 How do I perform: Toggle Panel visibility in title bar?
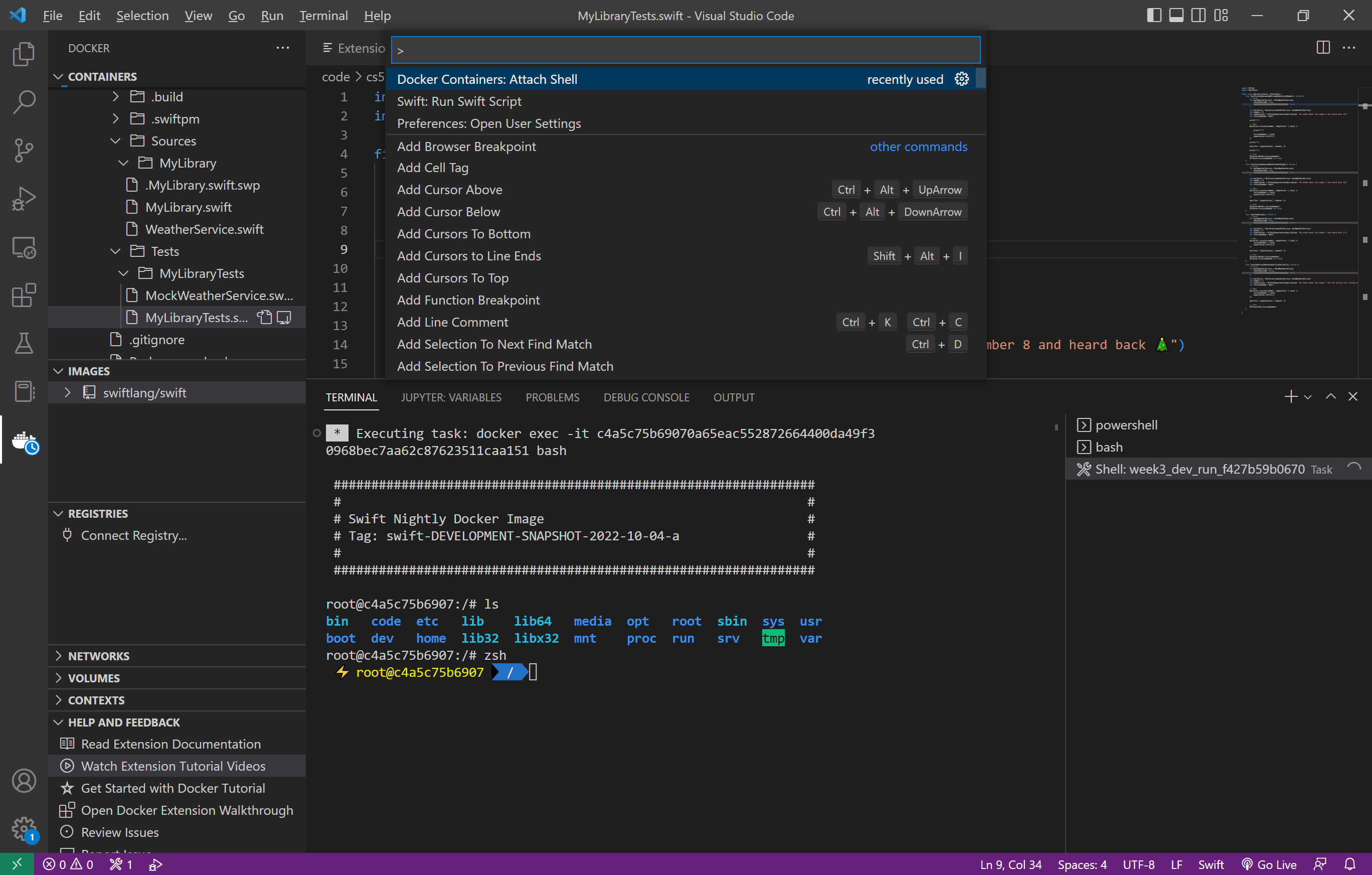(1176, 16)
